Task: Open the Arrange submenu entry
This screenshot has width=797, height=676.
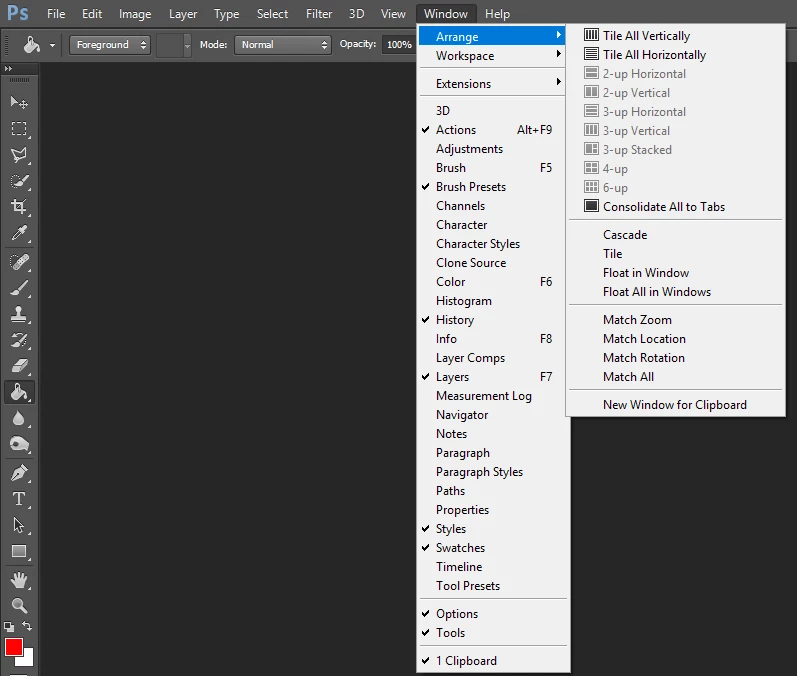Action: [x=492, y=37]
